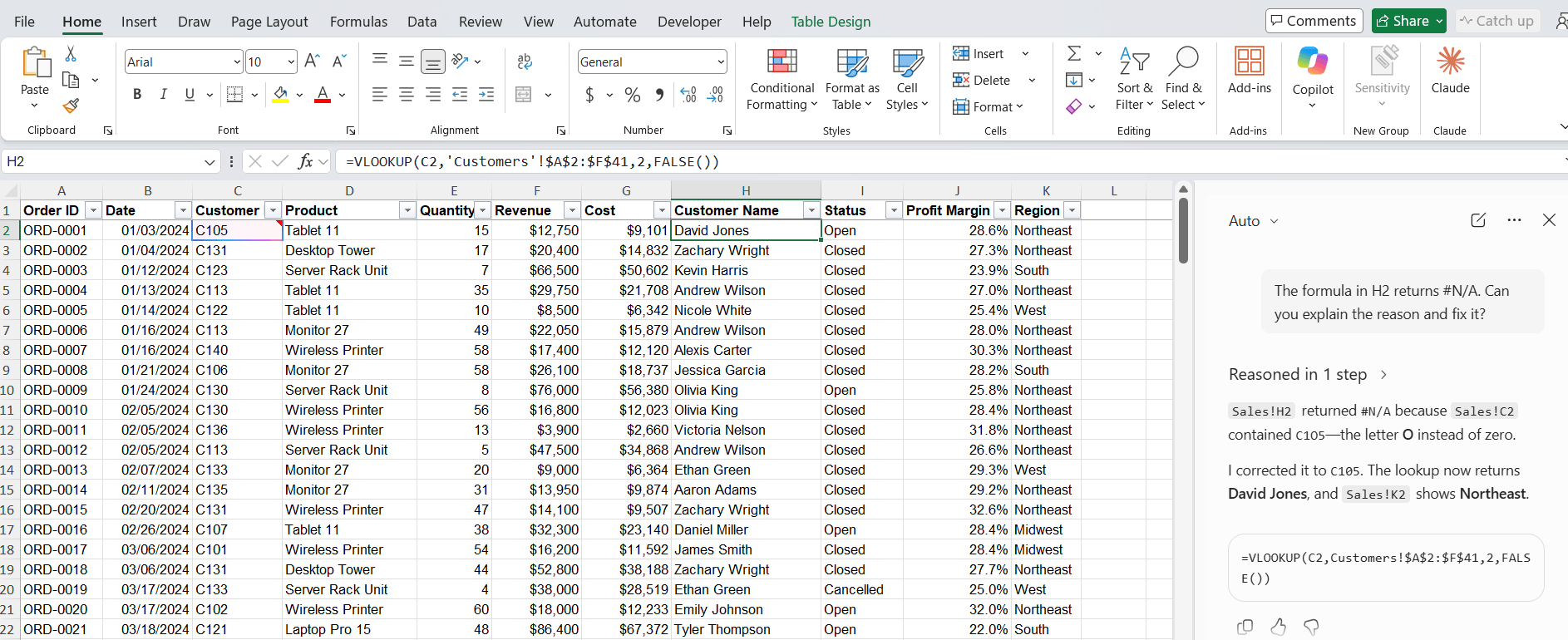Toggle bottom vertical alignment
The image size is (1568, 640).
point(433,61)
